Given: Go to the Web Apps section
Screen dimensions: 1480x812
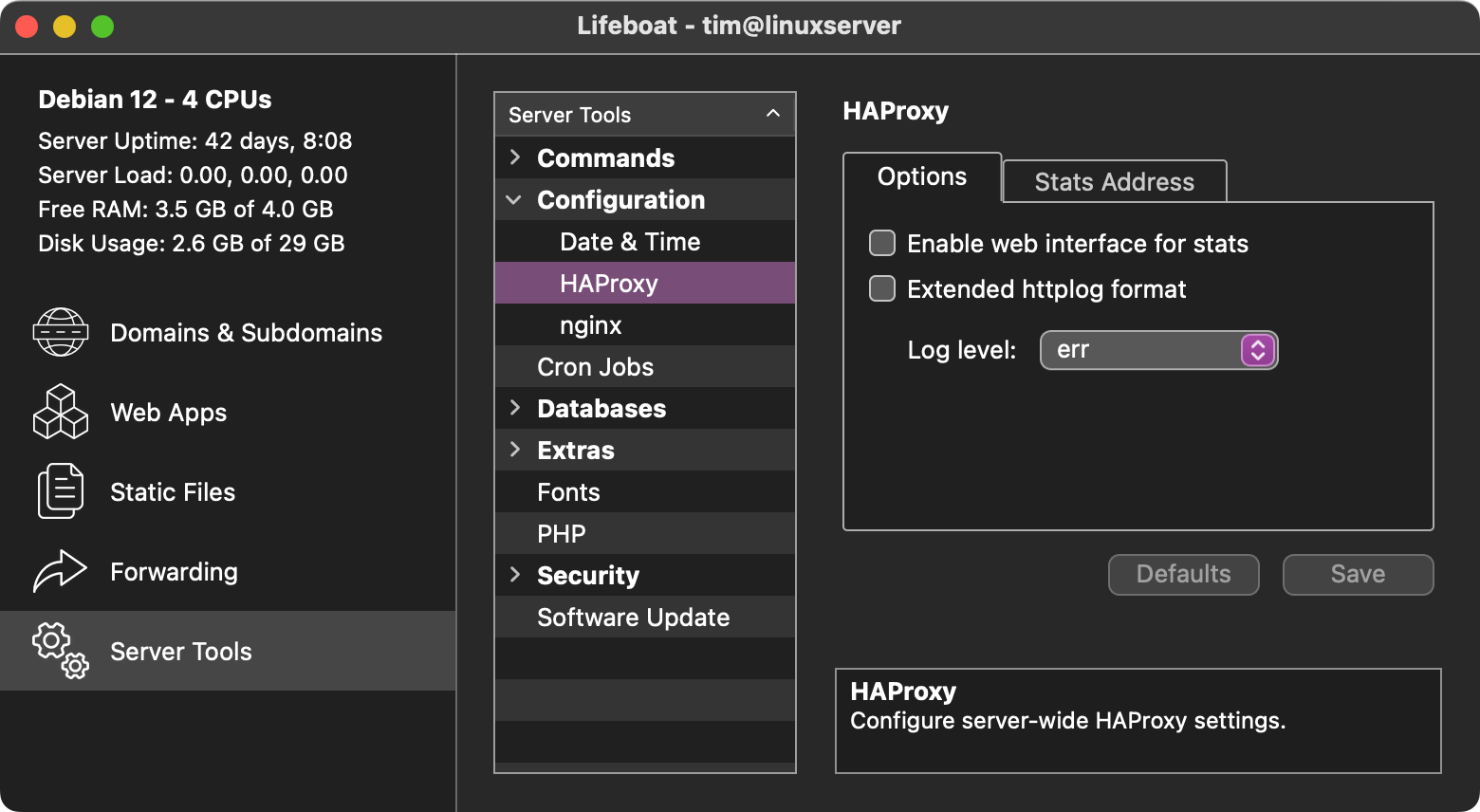Looking at the screenshot, I should [x=228, y=412].
